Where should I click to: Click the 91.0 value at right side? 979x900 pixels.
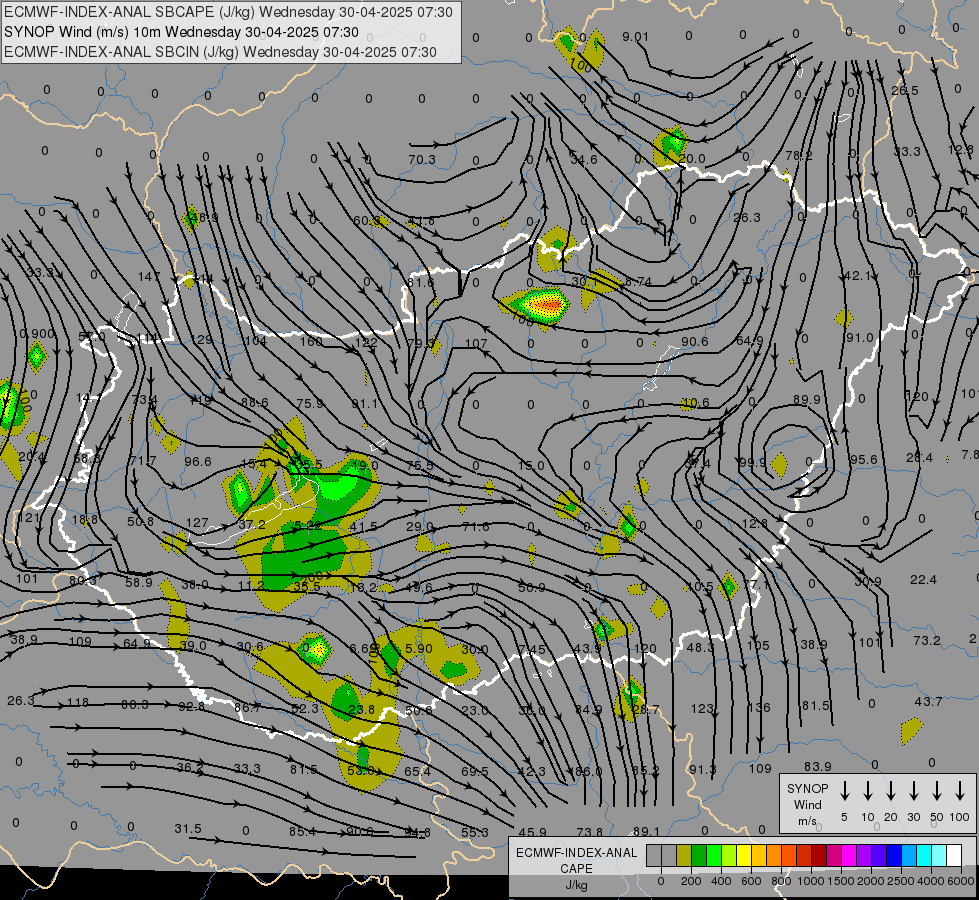point(859,338)
